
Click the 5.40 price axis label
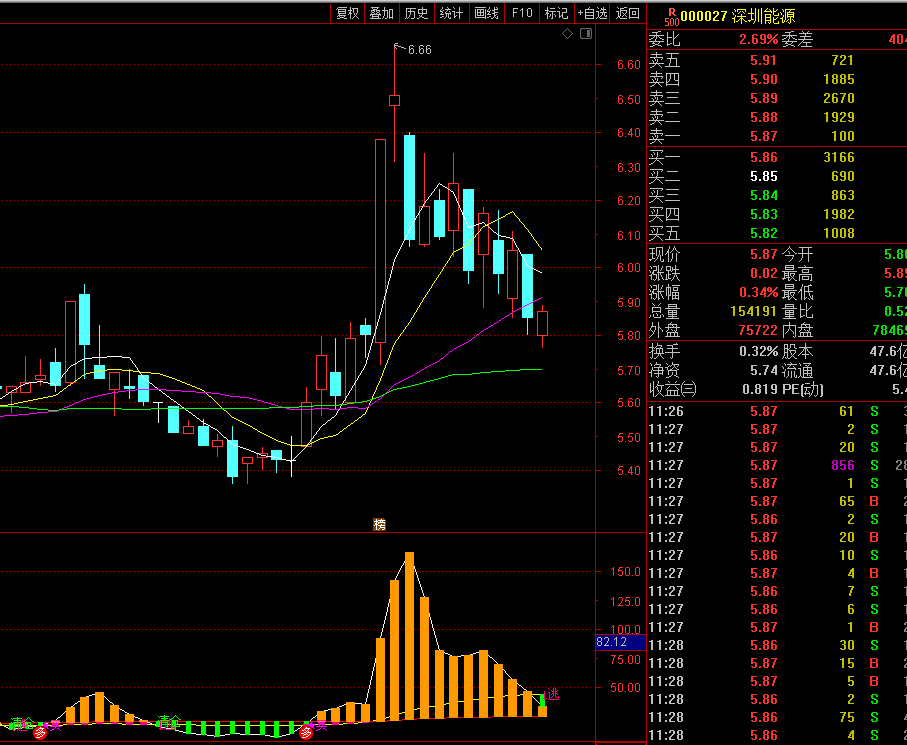[x=629, y=471]
